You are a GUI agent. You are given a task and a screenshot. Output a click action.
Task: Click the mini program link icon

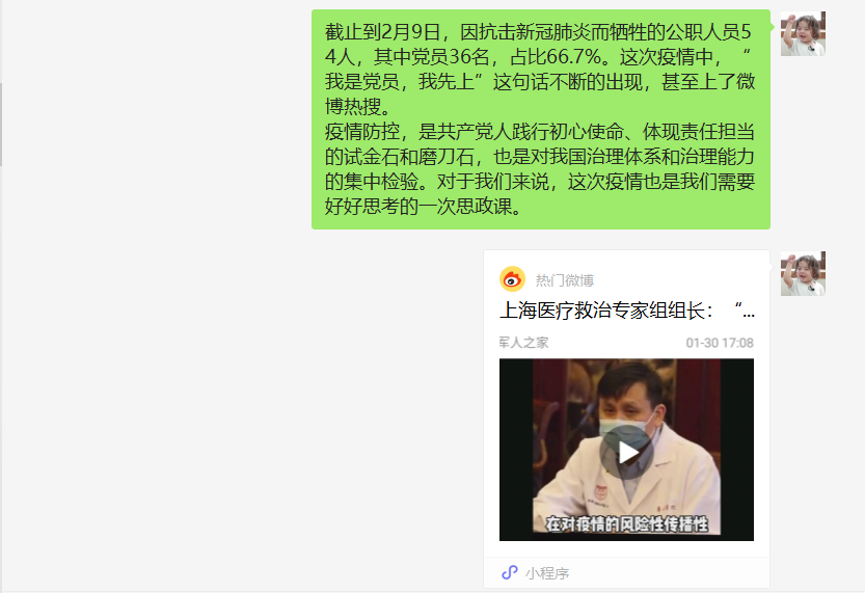509,573
